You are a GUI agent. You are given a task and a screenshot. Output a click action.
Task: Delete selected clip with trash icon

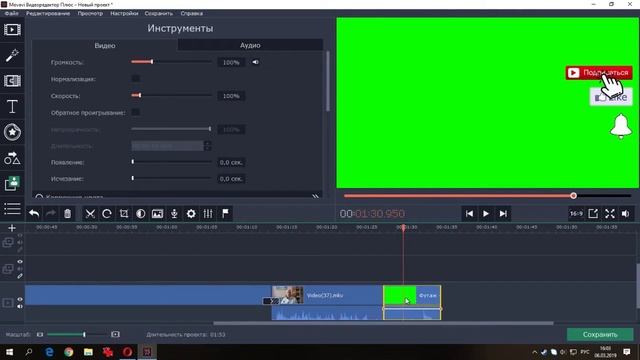(67, 213)
